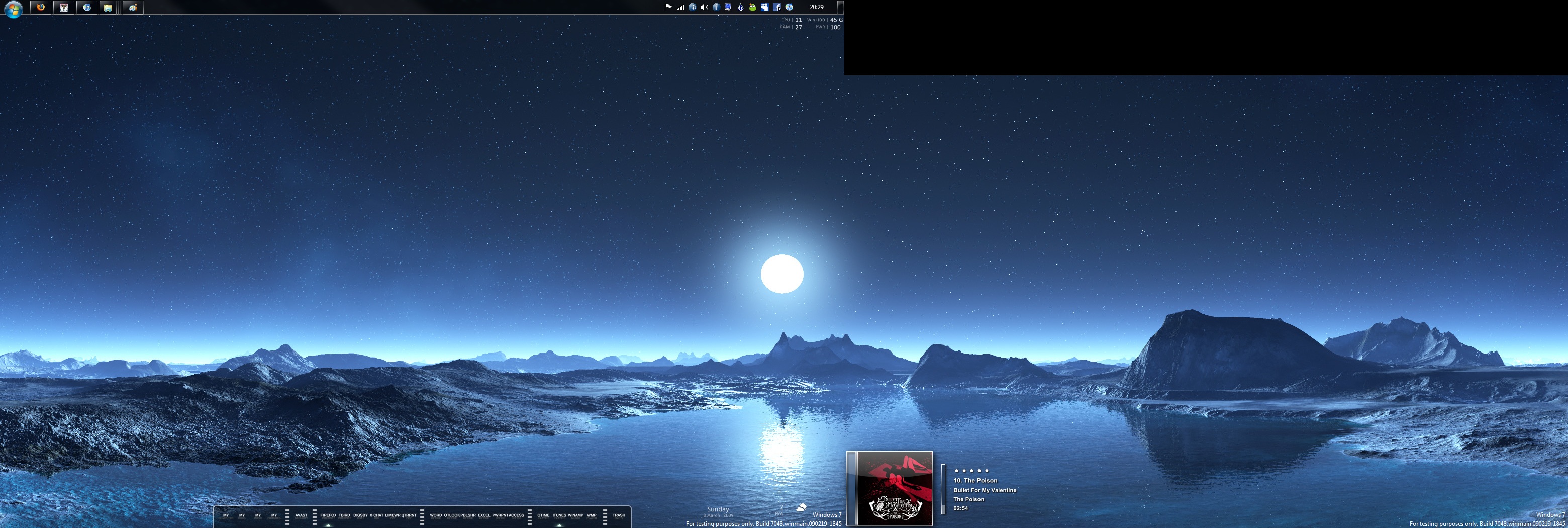1568x528 pixels.
Task: Click the Action Center flag icon
Action: [x=668, y=8]
